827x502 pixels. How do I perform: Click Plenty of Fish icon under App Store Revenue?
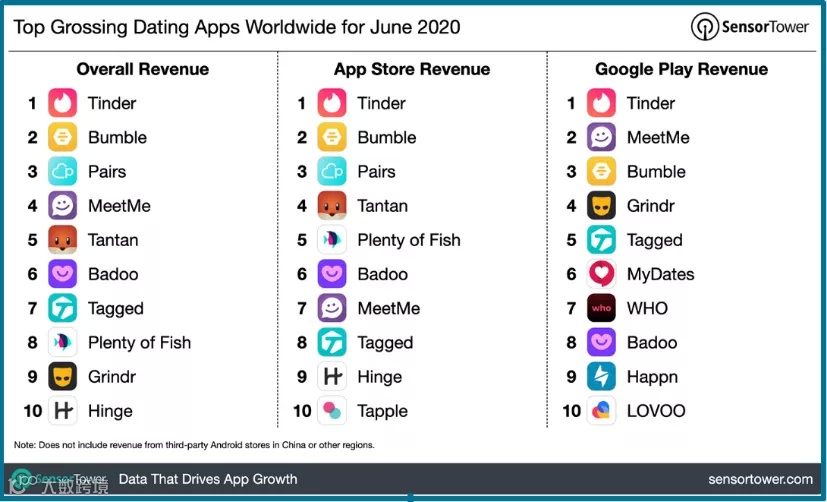332,240
